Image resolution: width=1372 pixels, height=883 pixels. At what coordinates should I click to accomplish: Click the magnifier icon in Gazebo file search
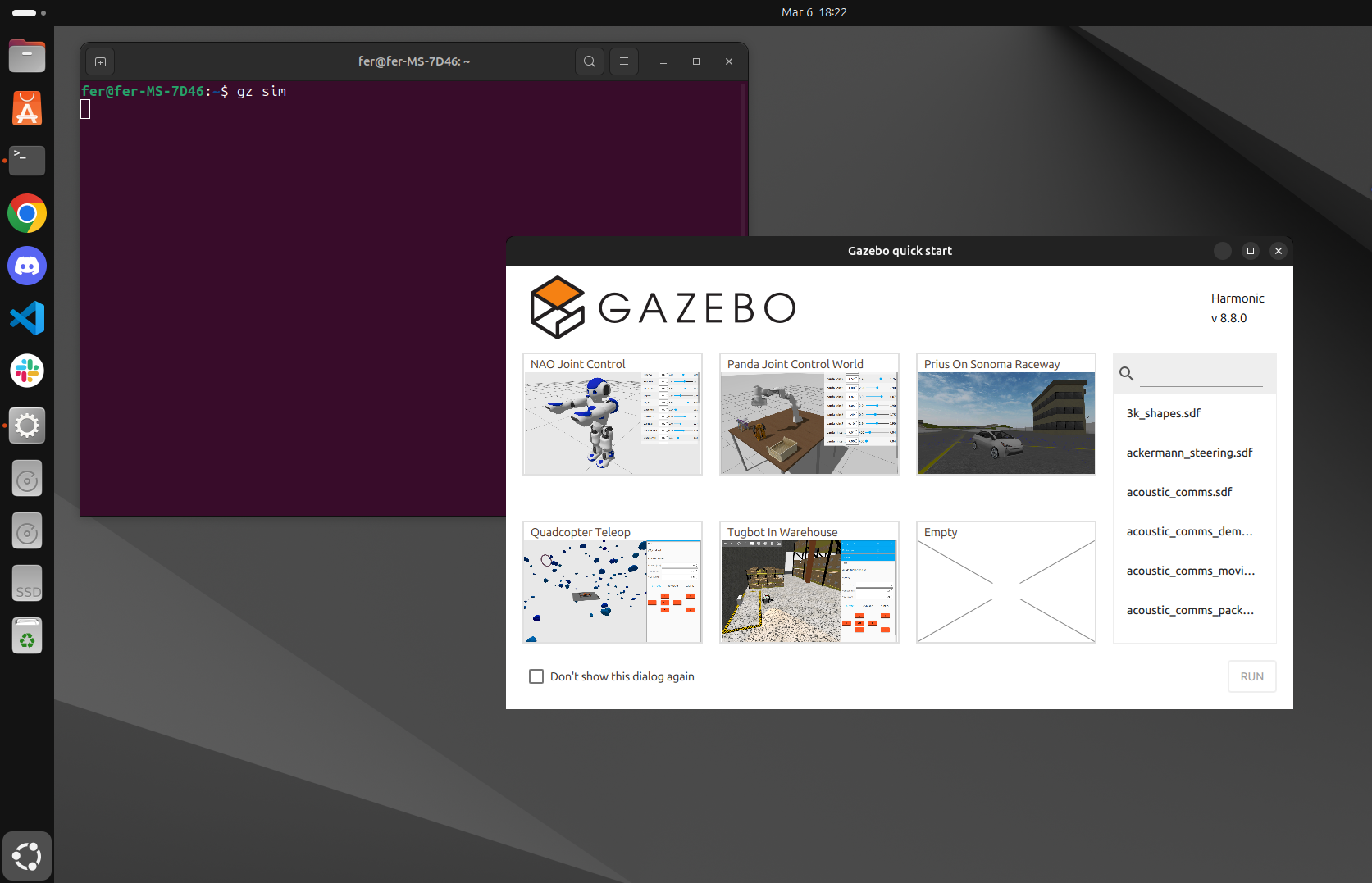pos(1127,374)
